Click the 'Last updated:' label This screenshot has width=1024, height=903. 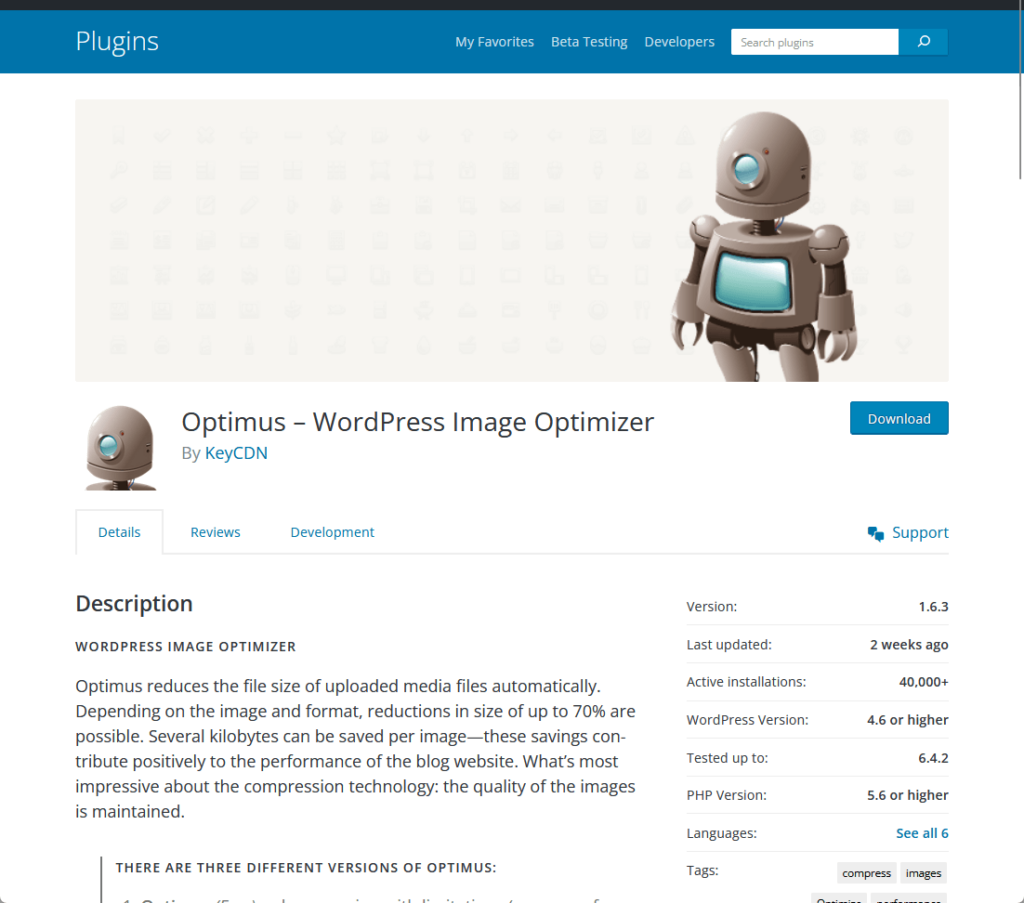[x=729, y=644]
